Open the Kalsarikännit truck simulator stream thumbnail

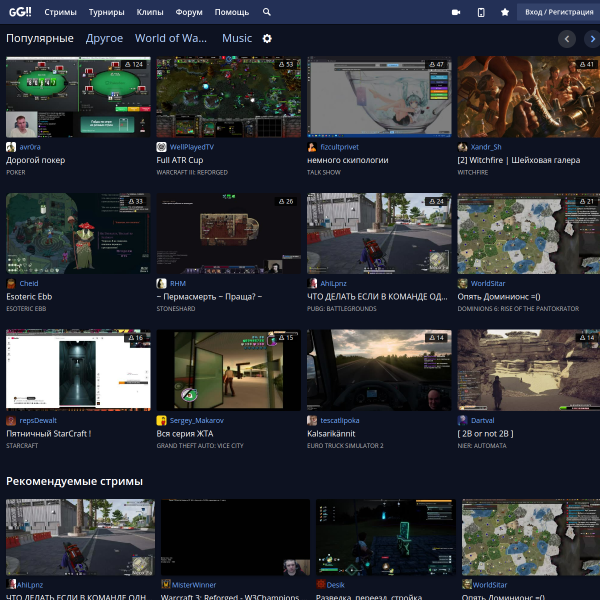[378, 370]
